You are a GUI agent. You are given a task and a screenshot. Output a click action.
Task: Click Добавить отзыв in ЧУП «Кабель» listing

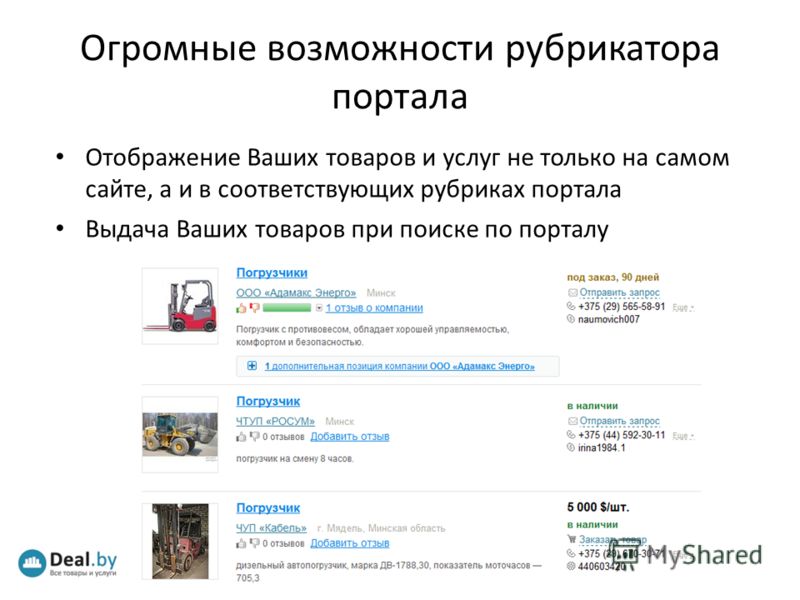[x=350, y=543]
